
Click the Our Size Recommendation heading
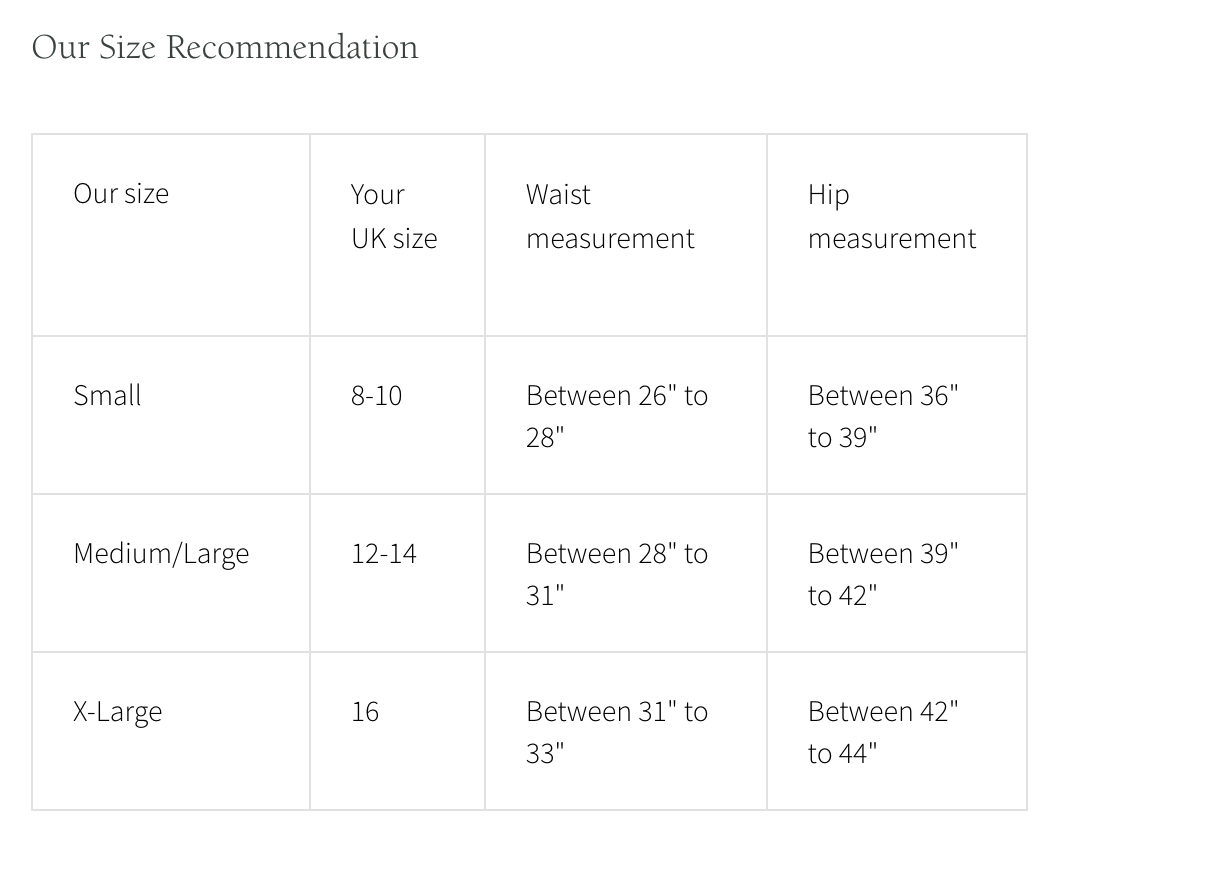point(225,47)
